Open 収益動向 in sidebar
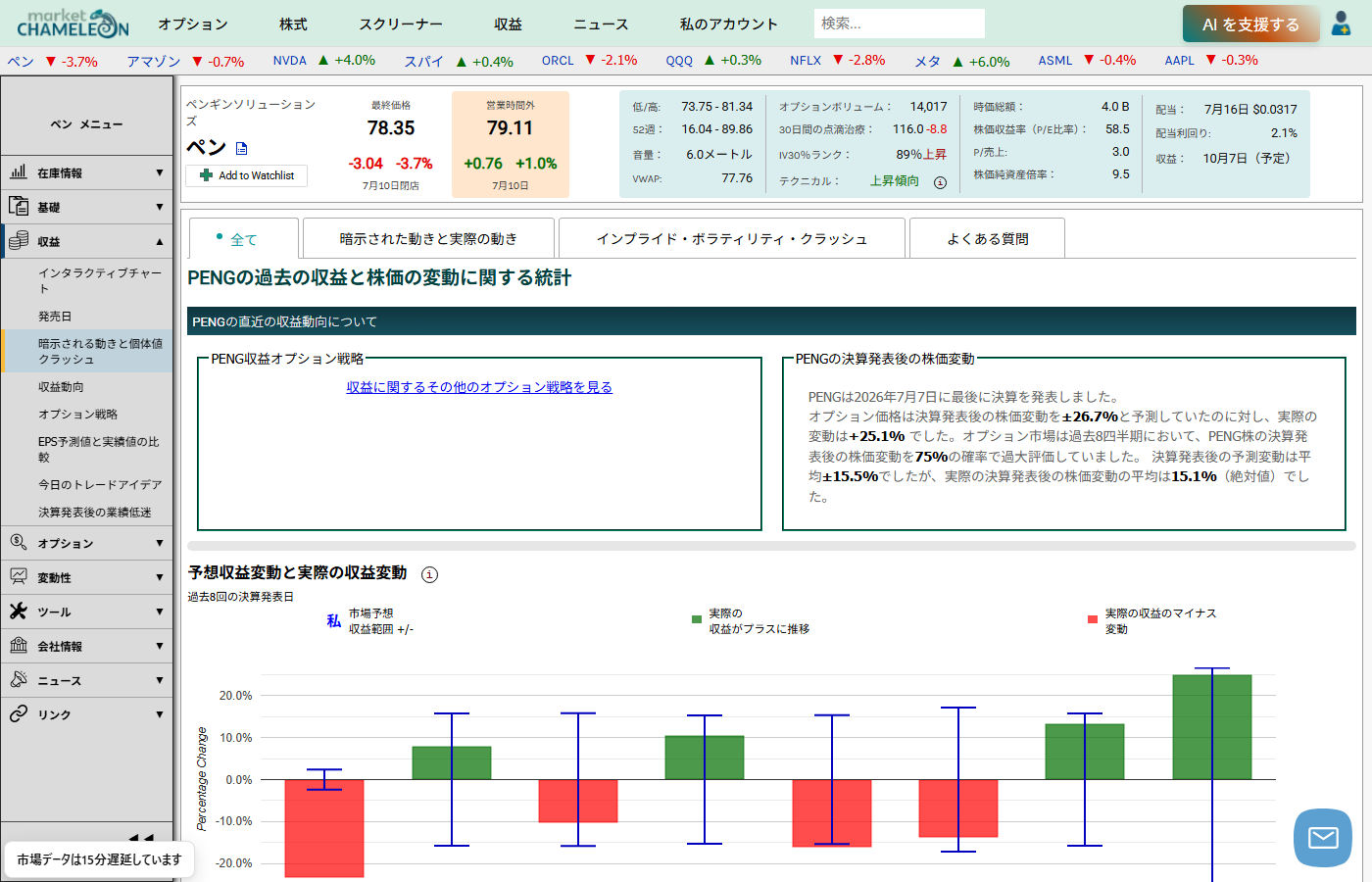The image size is (1372, 882). (61, 387)
